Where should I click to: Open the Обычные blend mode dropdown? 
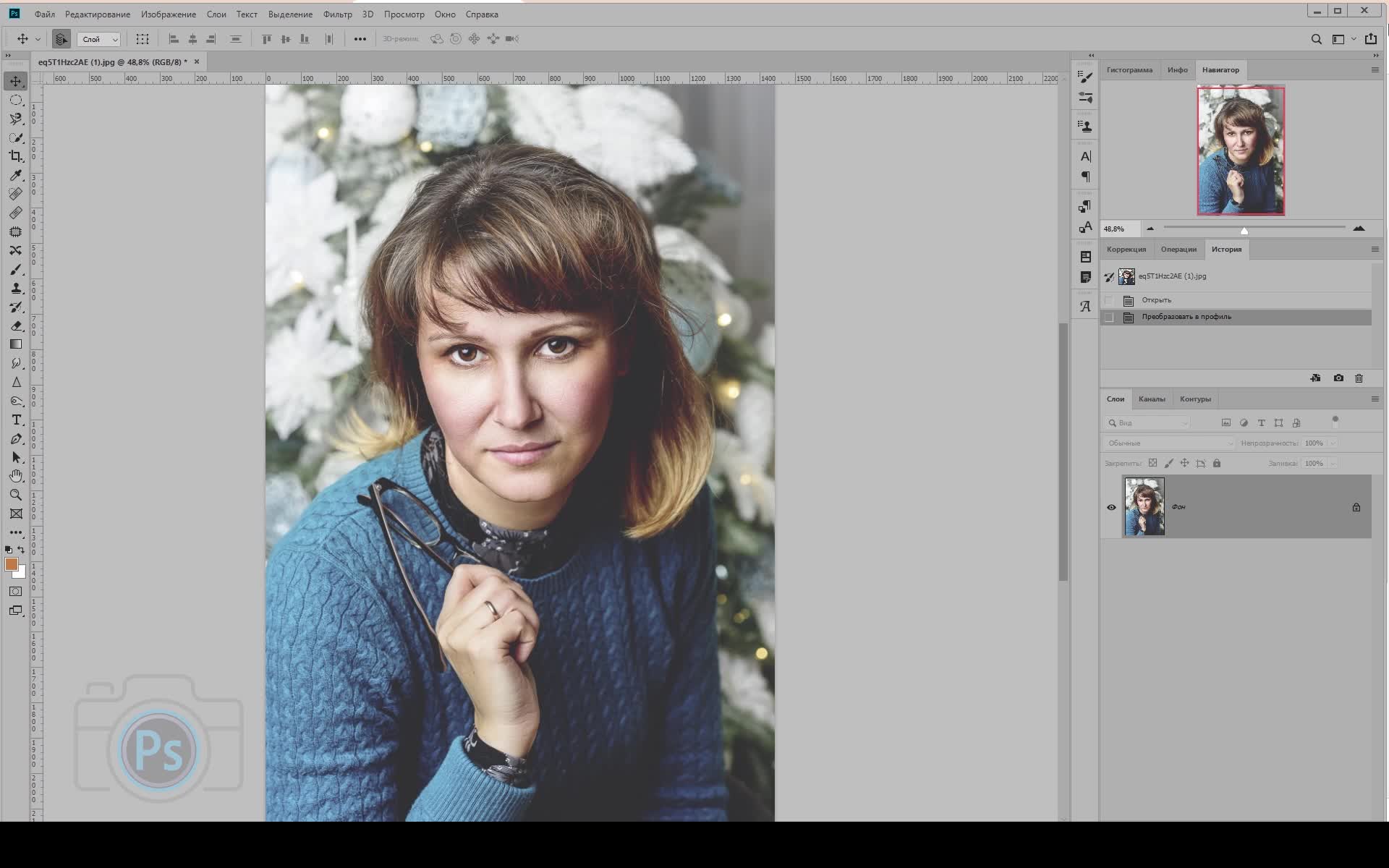[x=1168, y=443]
